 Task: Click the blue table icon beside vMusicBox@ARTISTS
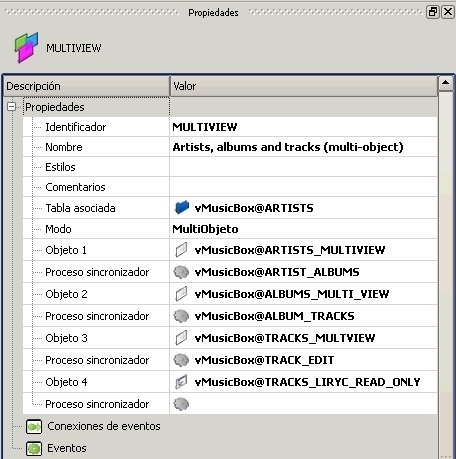(x=182, y=207)
